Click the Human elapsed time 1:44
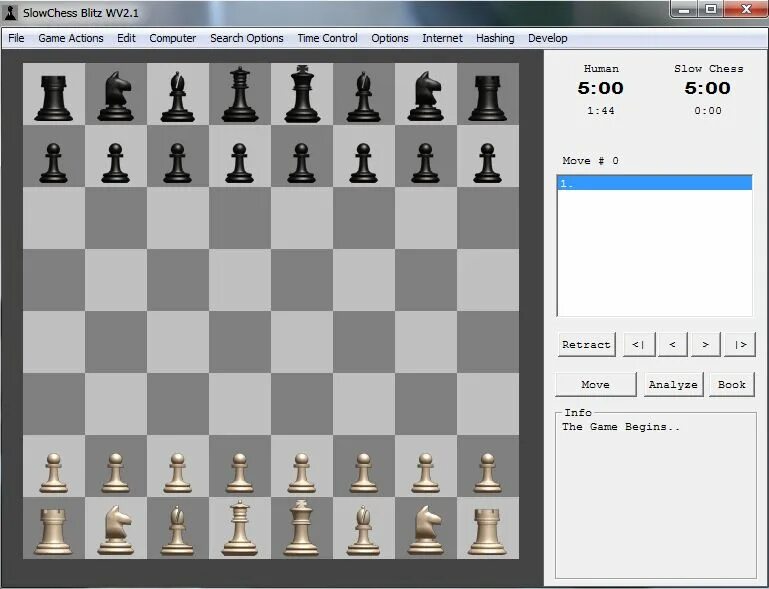 [601, 111]
